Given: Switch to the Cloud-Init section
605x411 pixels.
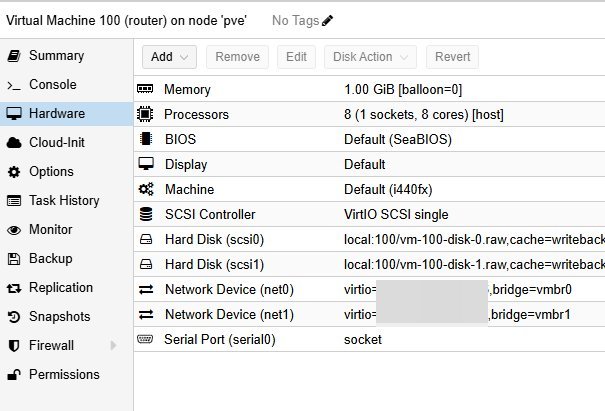Looking at the screenshot, I should pyautogui.click(x=57, y=143).
